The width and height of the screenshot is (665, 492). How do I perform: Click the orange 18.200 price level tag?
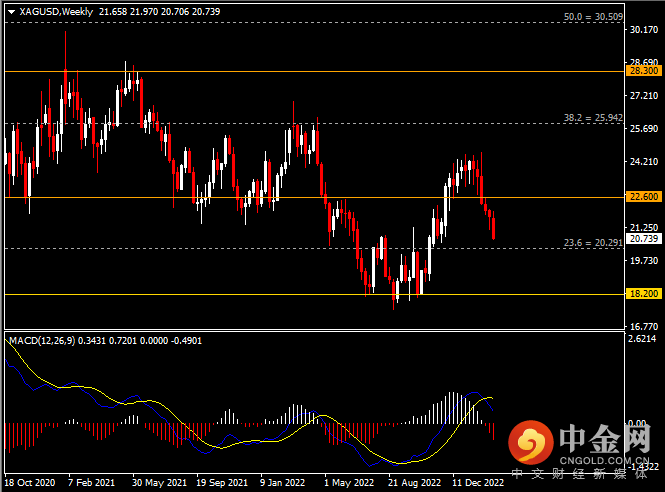[x=641, y=295]
